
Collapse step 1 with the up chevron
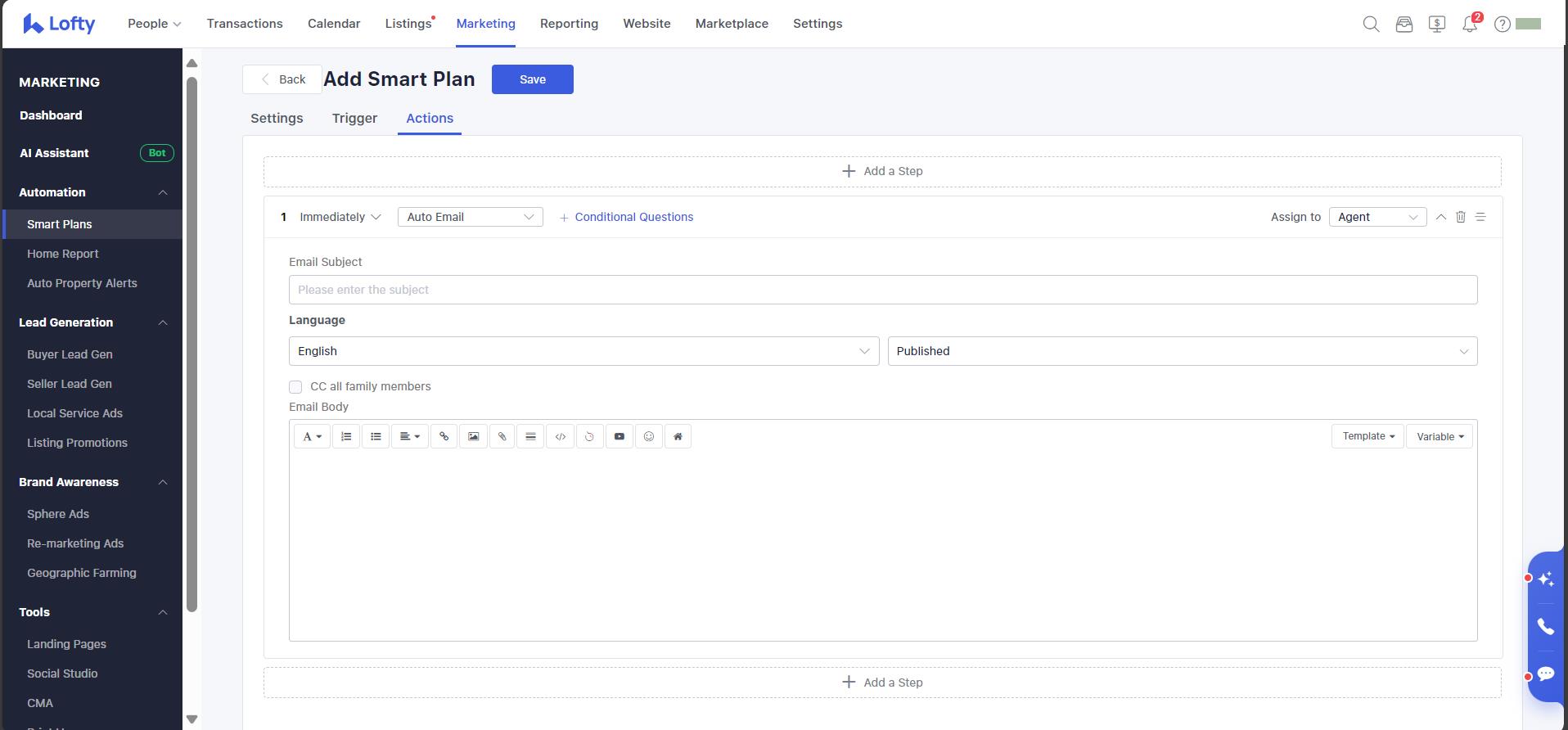[x=1441, y=217]
